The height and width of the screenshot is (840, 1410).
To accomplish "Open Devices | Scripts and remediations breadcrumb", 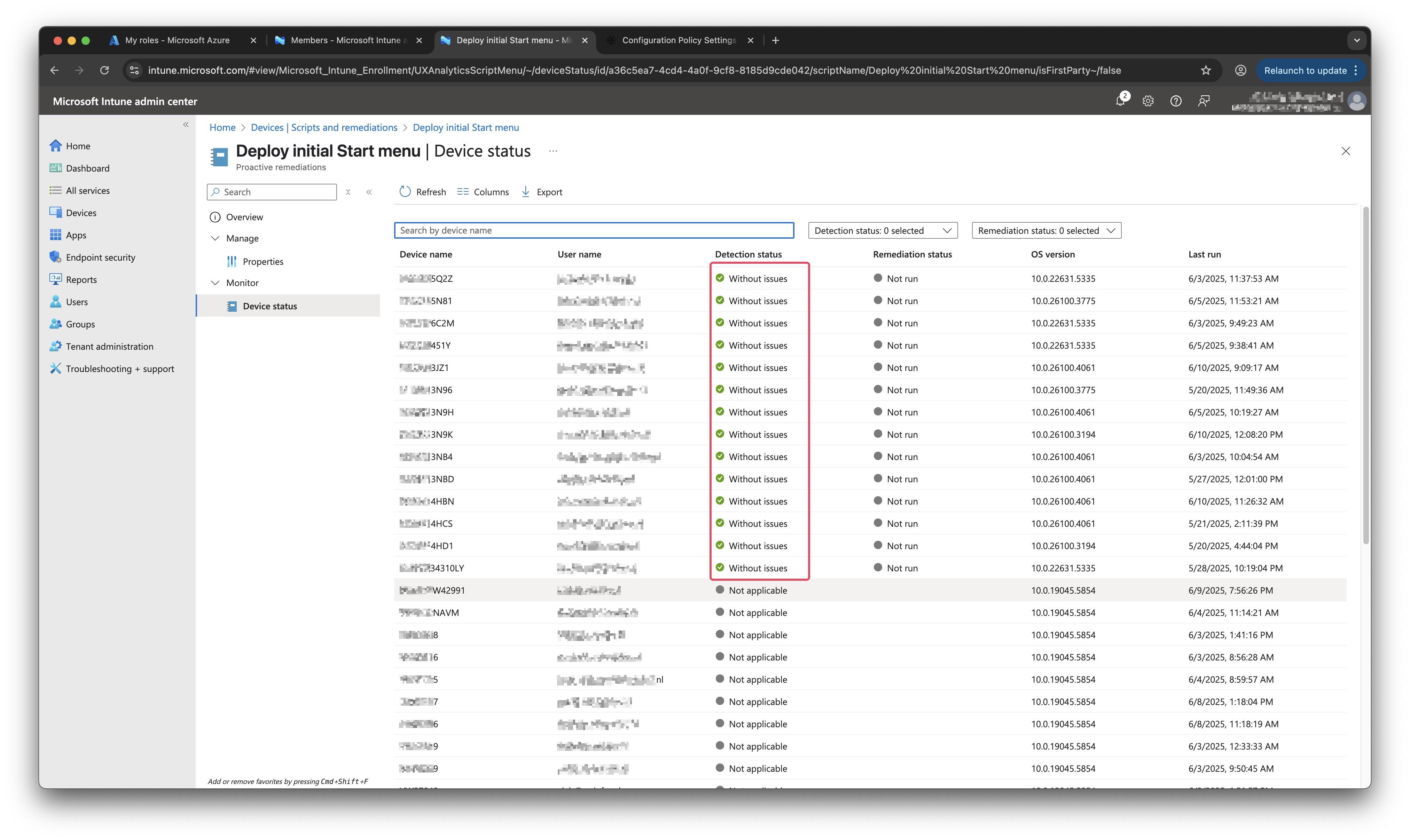I will click(324, 127).
